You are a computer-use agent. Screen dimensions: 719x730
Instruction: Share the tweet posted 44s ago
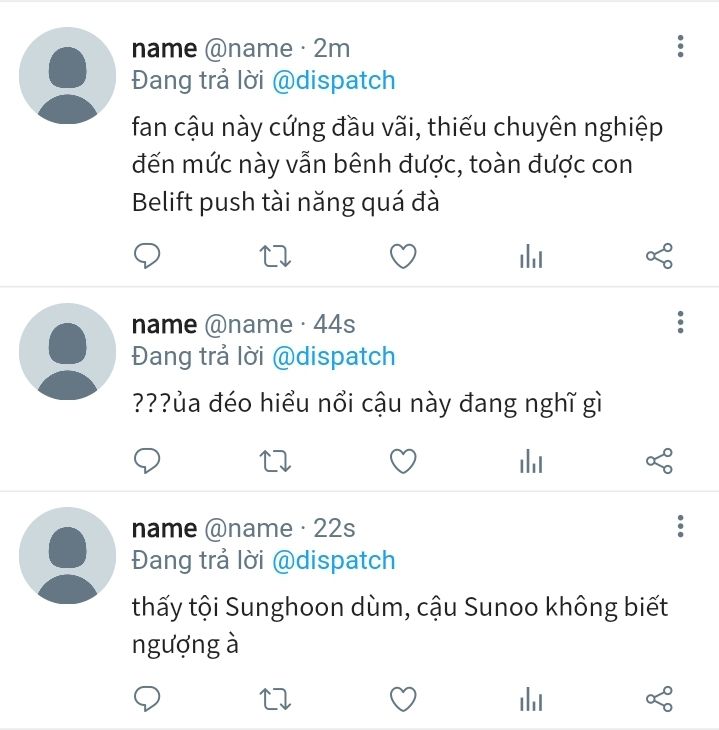(x=659, y=461)
